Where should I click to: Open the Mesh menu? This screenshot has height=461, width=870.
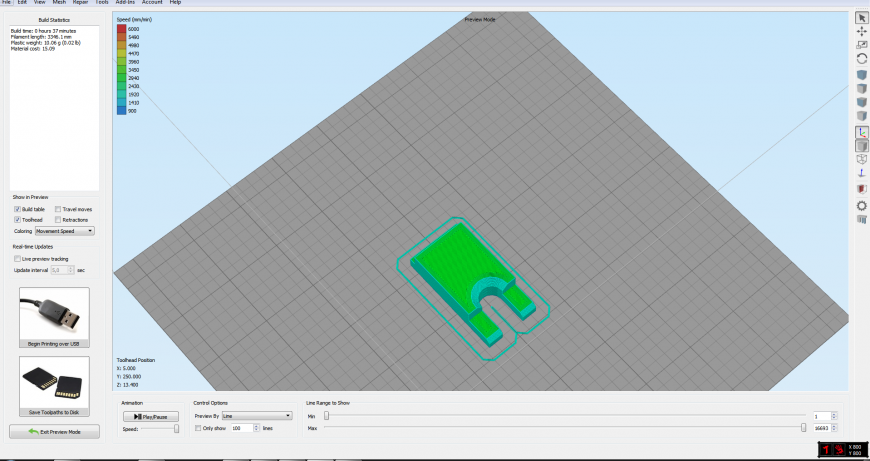click(59, 2)
